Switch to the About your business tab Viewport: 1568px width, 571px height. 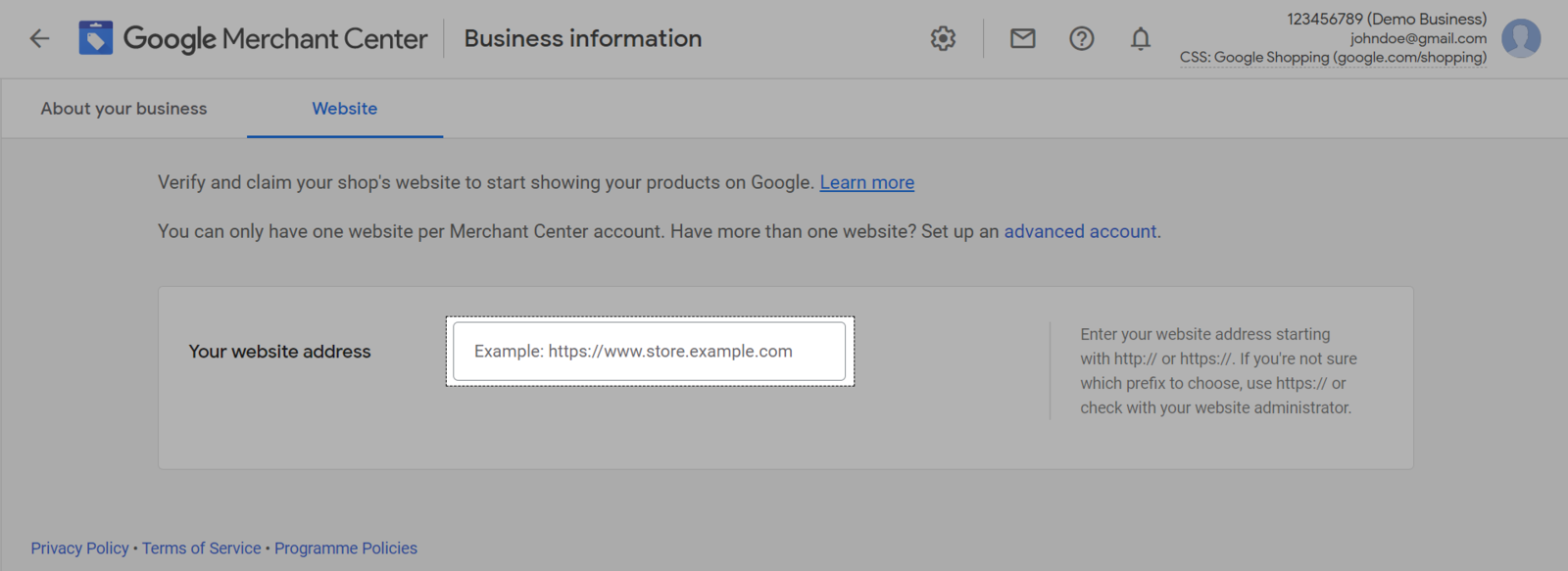pyautogui.click(x=123, y=109)
